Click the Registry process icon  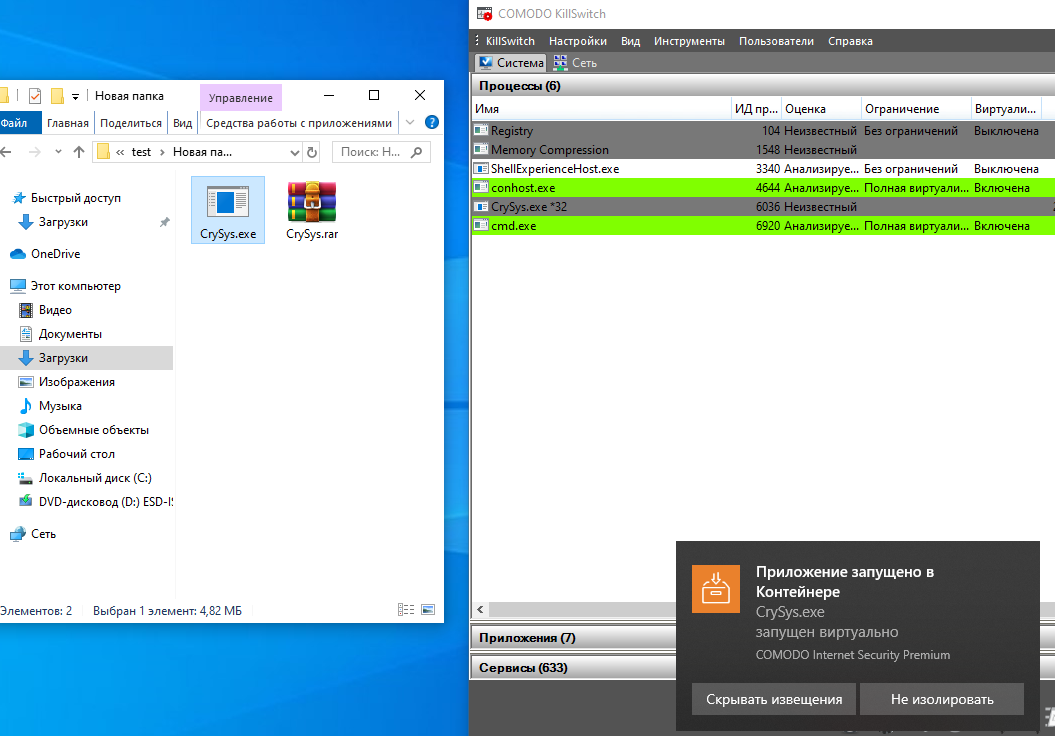coord(481,131)
